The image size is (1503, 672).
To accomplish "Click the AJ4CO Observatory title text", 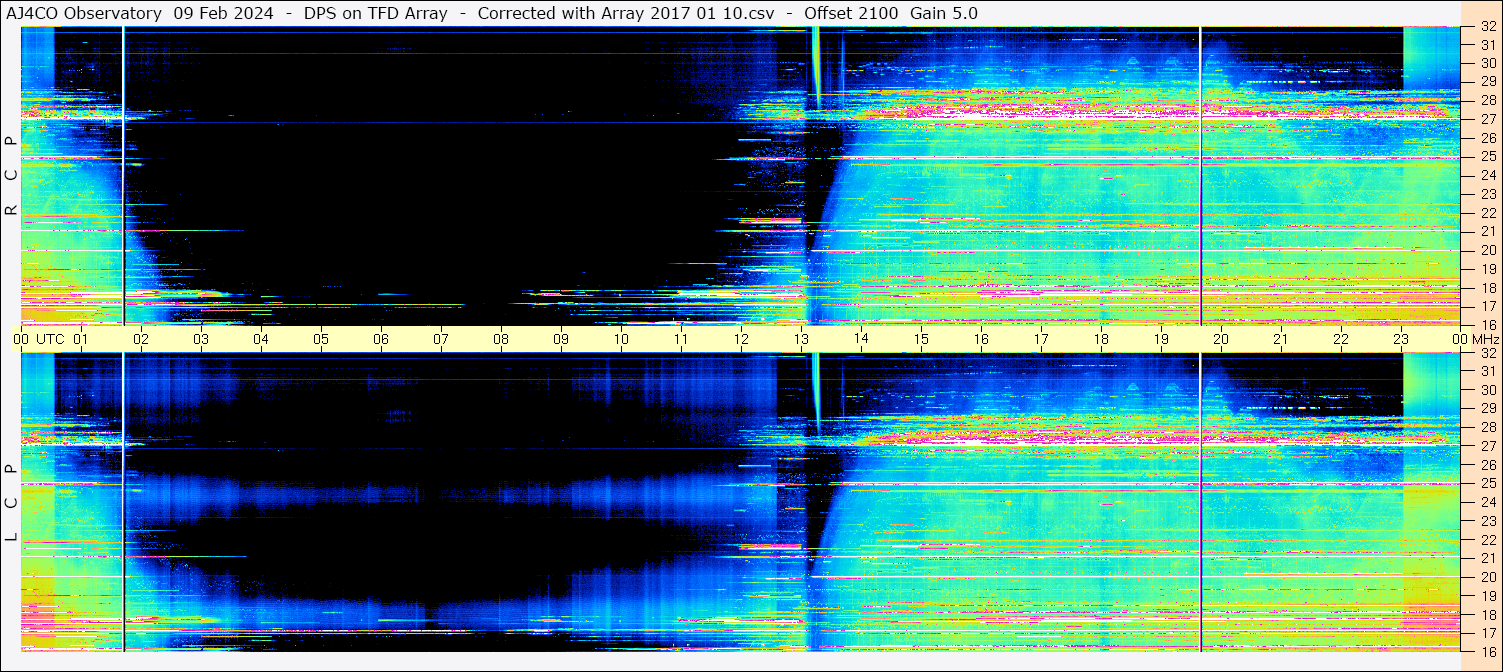I will coord(84,13).
